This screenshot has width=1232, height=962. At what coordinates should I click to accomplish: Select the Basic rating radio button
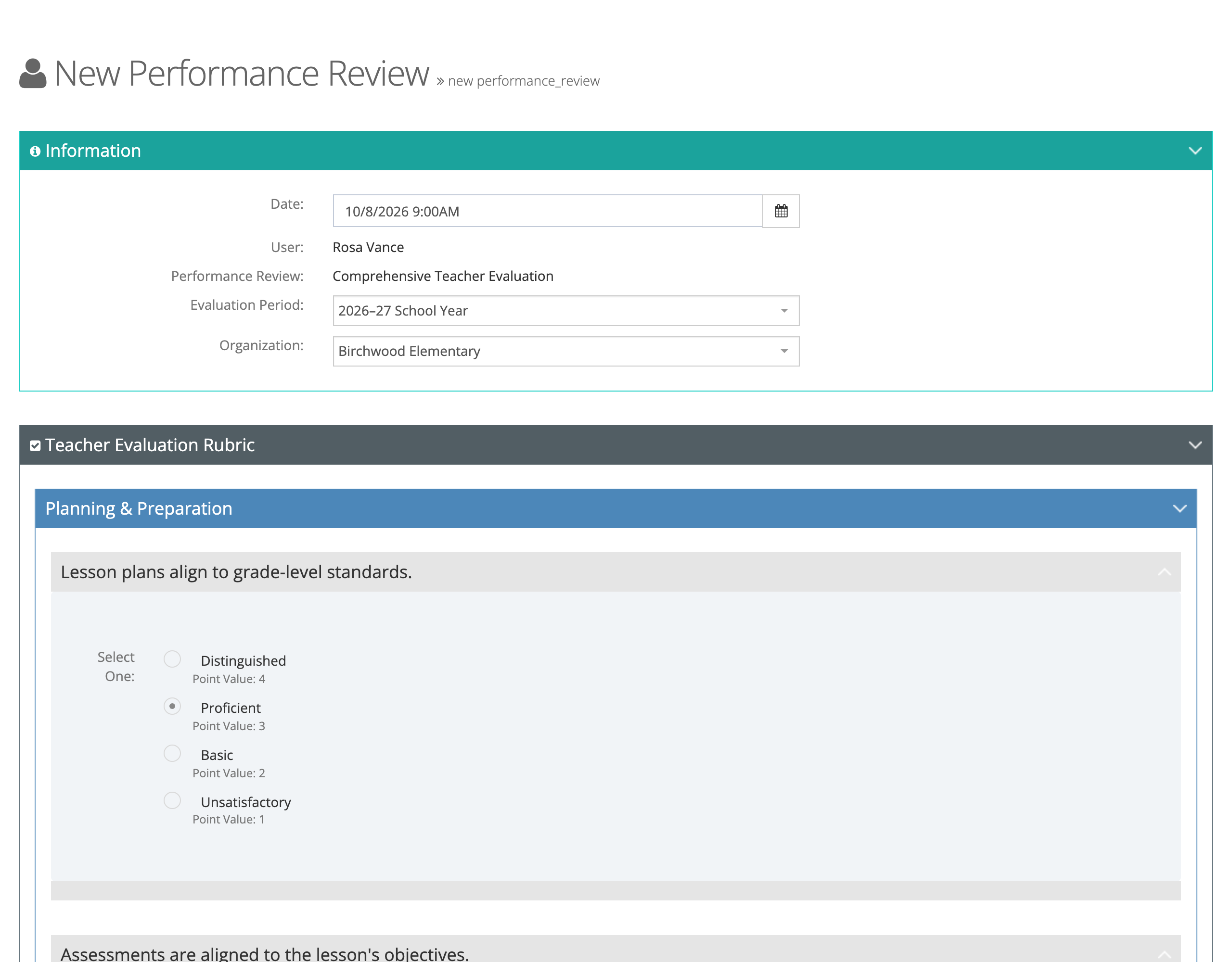pyautogui.click(x=172, y=753)
